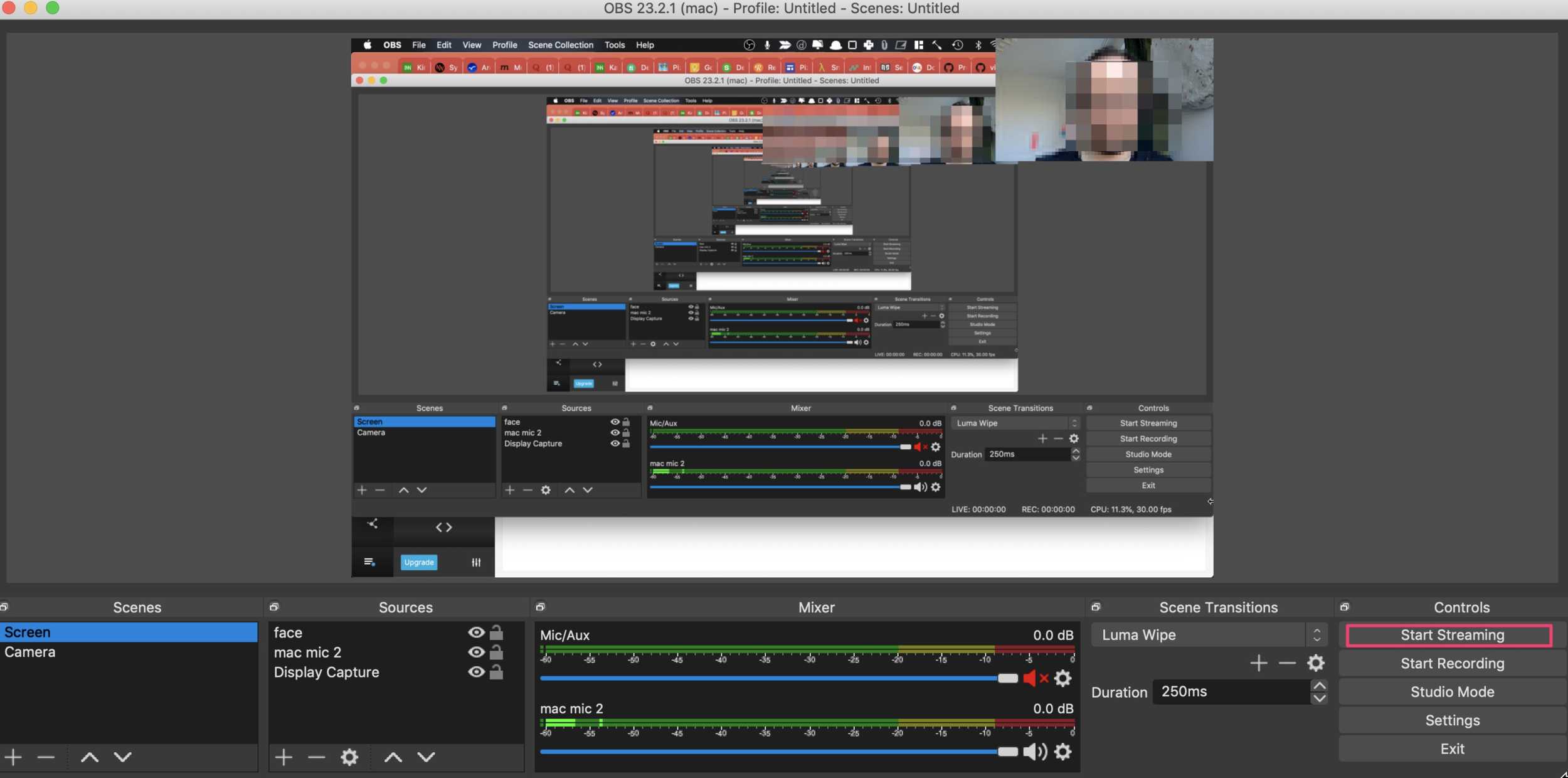
Task: Select the Camera scene
Action: (x=30, y=652)
